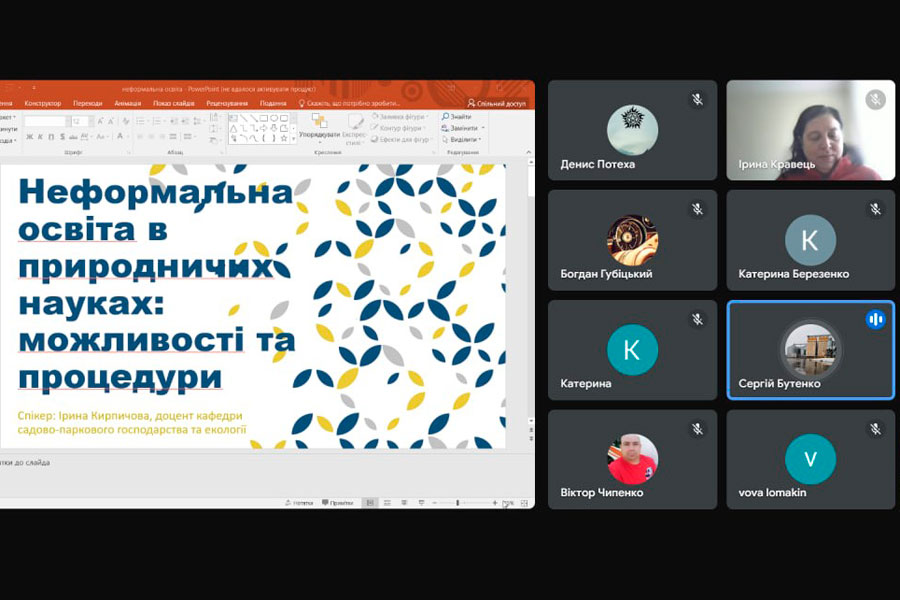
Task: Open the Переходи ribbon tab
Action: pyautogui.click(x=87, y=103)
